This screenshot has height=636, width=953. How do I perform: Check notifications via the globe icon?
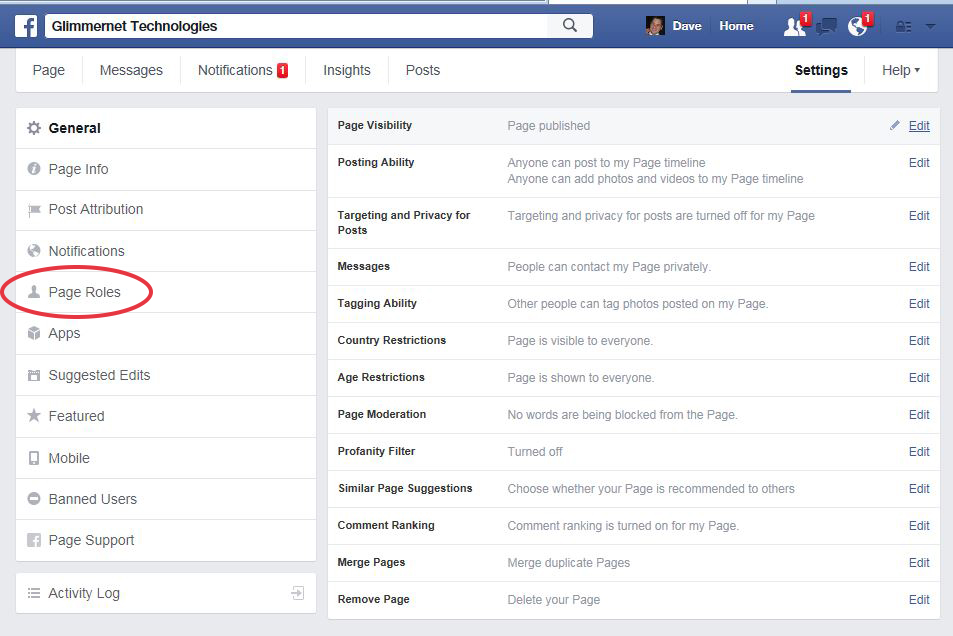click(857, 25)
